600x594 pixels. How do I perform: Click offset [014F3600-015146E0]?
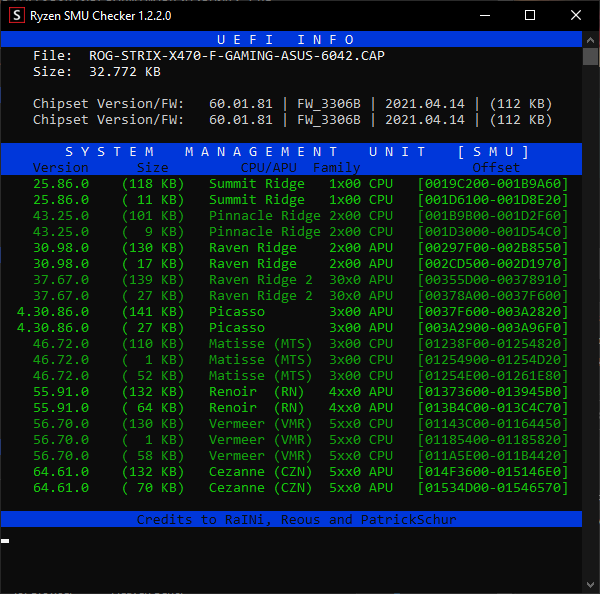(x=493, y=472)
